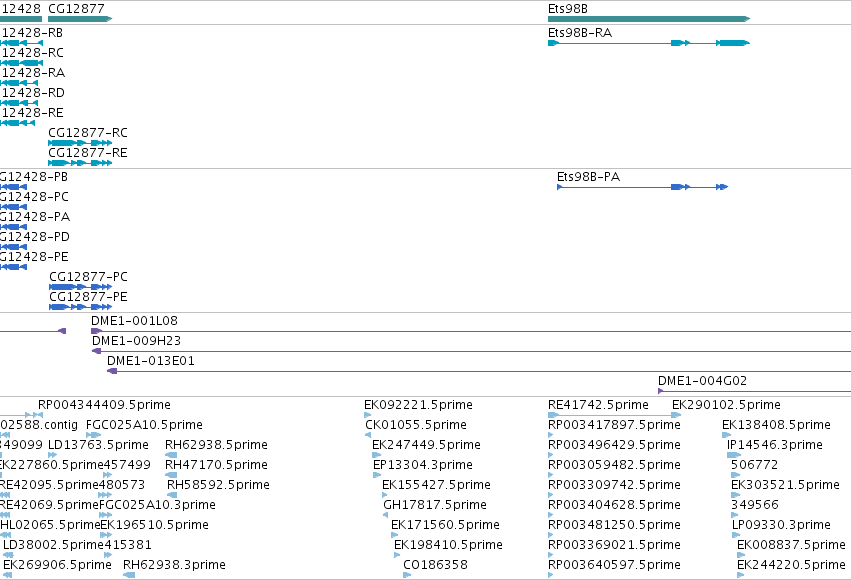Select the DME1-004G02 clone feature
The height and width of the screenshot is (580, 851).
pos(754,391)
